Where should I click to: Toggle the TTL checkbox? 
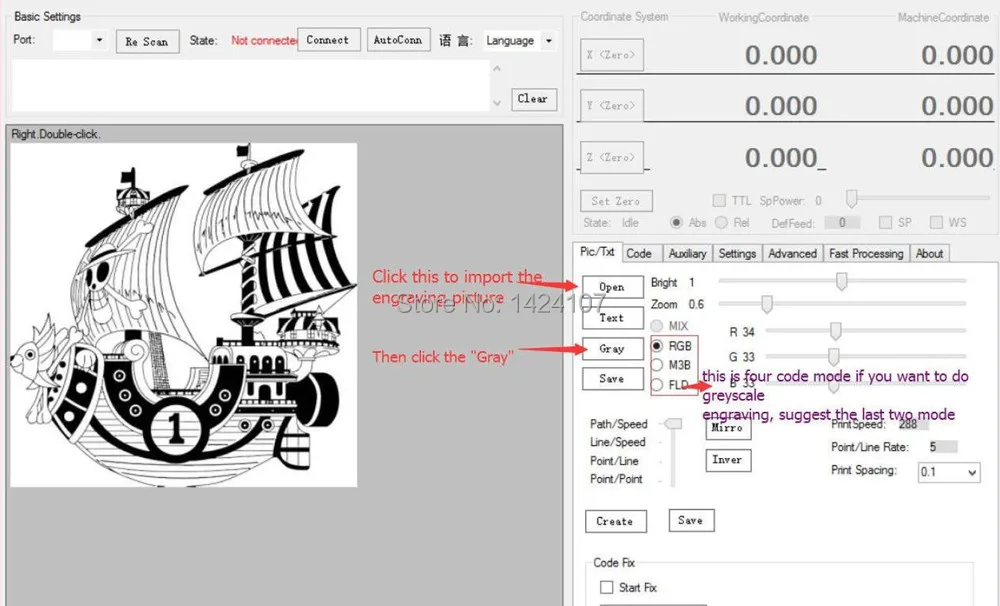(719, 200)
